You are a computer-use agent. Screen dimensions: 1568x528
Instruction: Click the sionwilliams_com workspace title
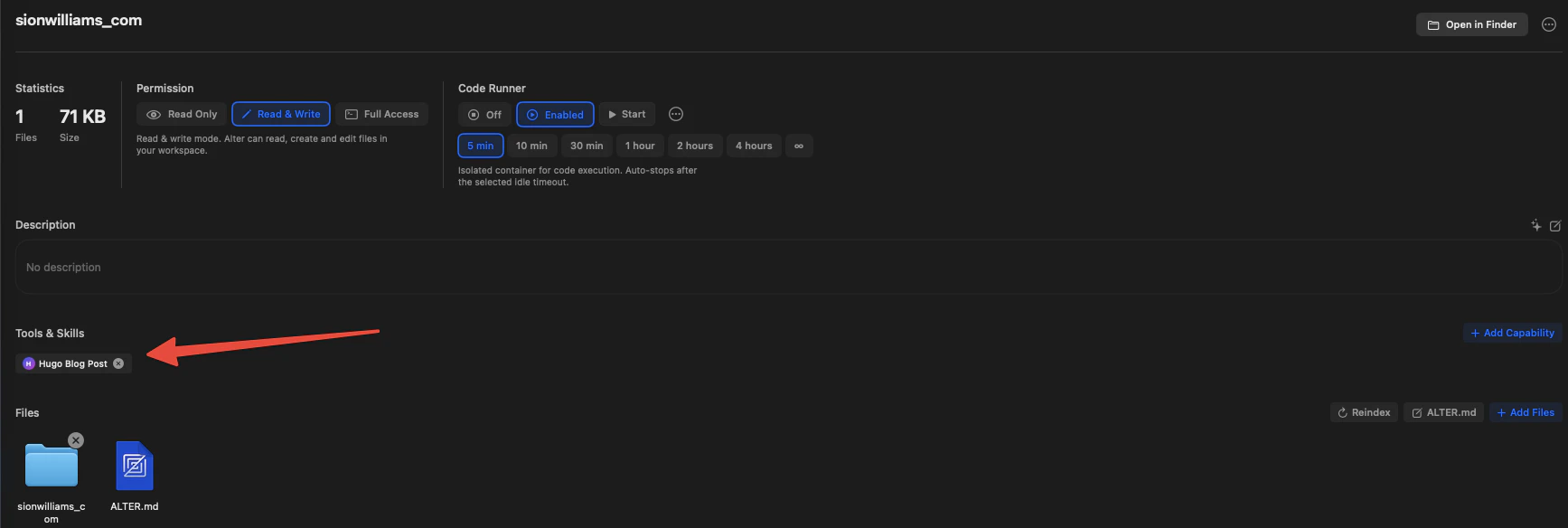click(79, 20)
